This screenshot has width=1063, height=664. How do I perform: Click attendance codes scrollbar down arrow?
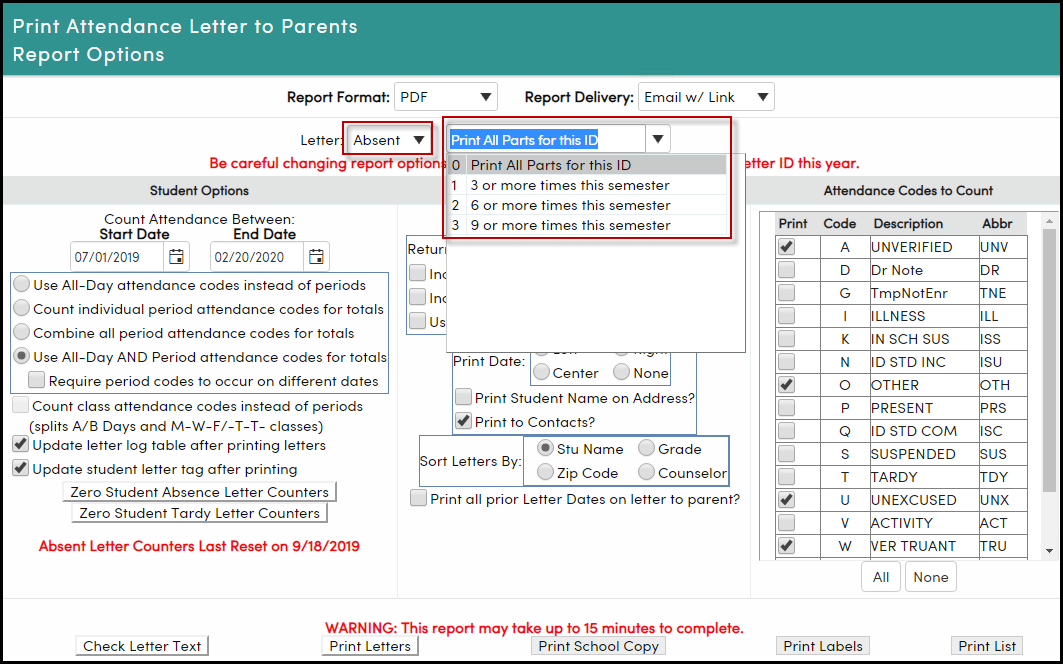click(x=1049, y=551)
